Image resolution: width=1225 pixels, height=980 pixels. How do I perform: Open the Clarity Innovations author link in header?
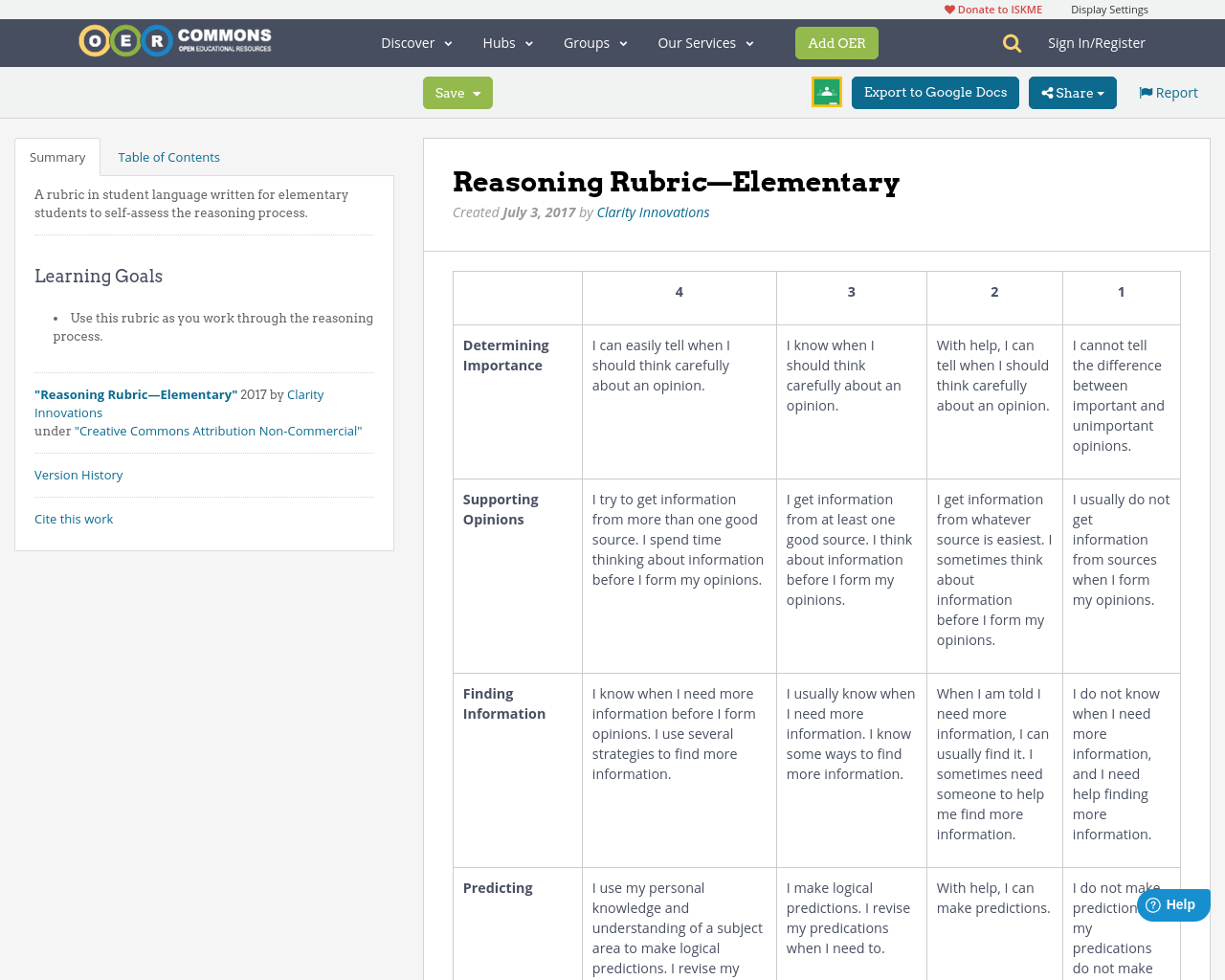pos(653,212)
